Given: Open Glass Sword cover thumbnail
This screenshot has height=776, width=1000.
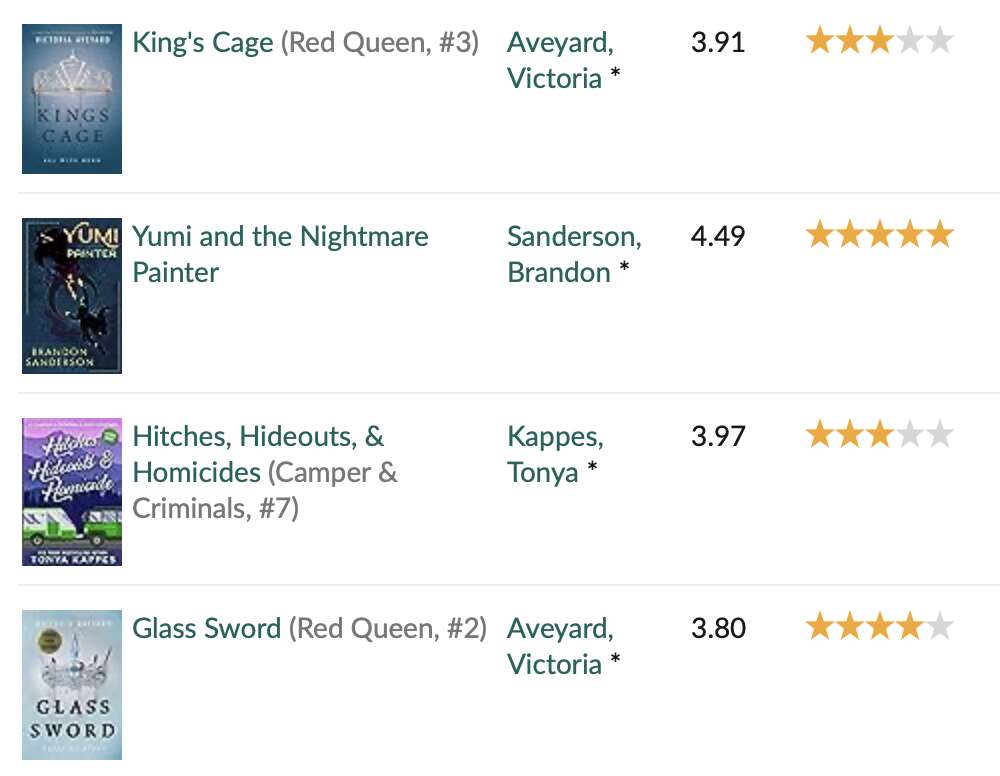Looking at the screenshot, I should pos(71,685).
